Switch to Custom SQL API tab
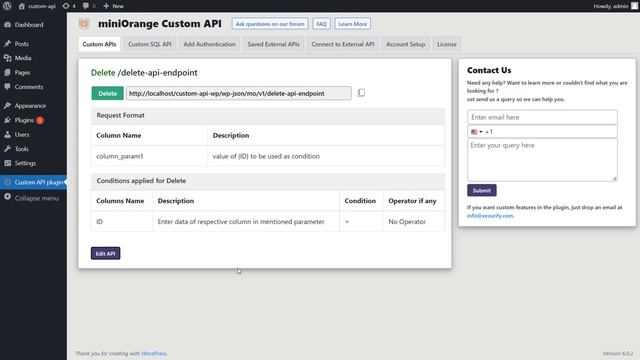This screenshot has width=640, height=360. (150, 44)
